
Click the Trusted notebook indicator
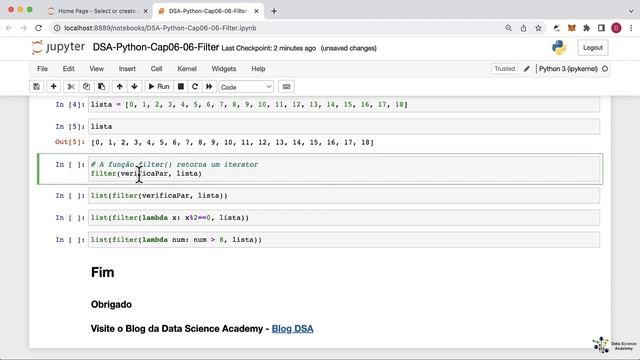[504, 69]
